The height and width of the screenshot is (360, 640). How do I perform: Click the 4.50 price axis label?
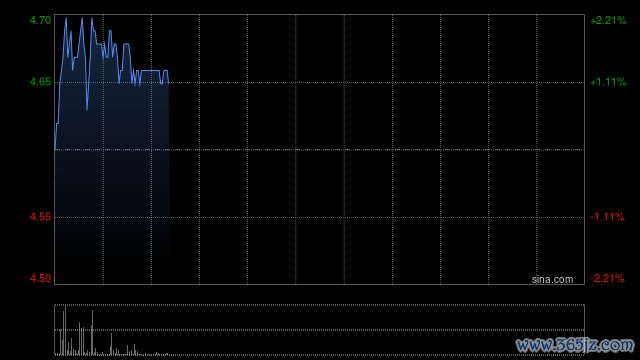[x=40, y=278]
